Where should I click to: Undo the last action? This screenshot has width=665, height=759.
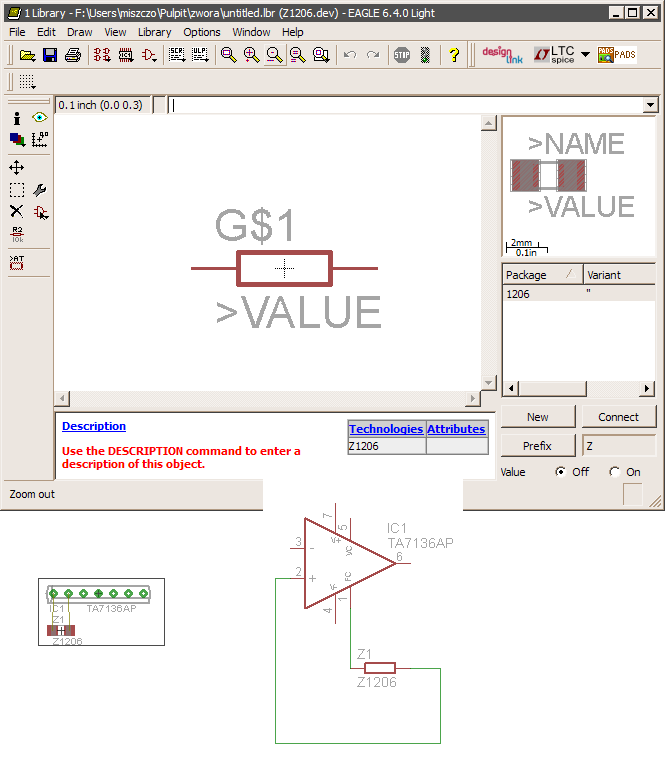click(x=350, y=55)
